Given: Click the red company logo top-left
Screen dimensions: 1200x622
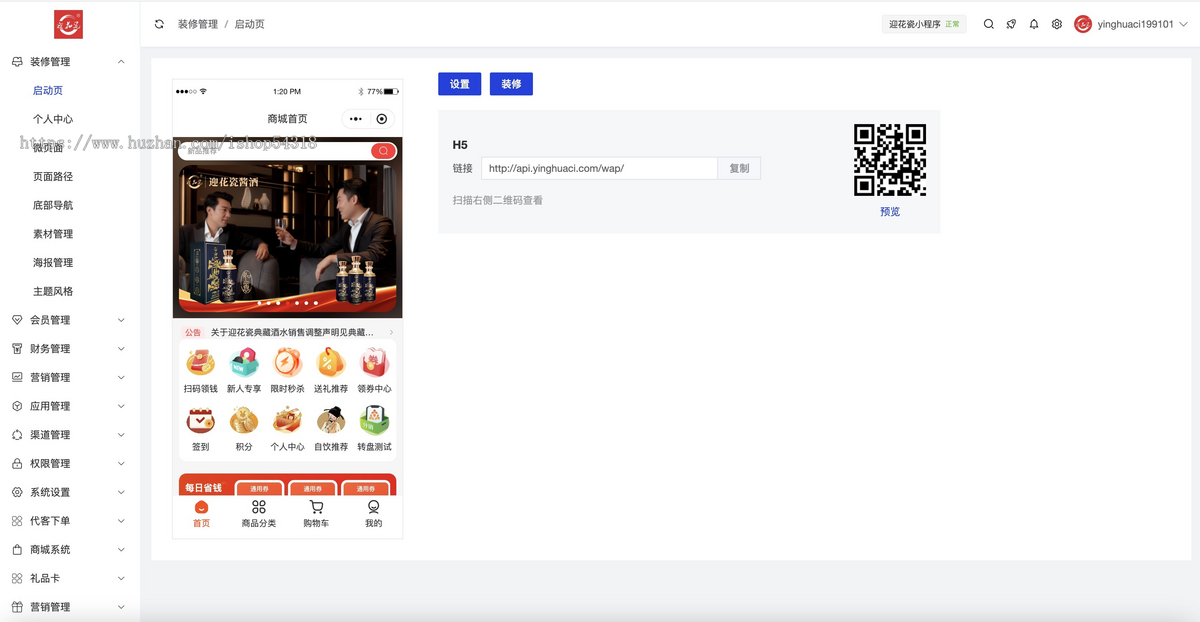Looking at the screenshot, I should coord(68,24).
